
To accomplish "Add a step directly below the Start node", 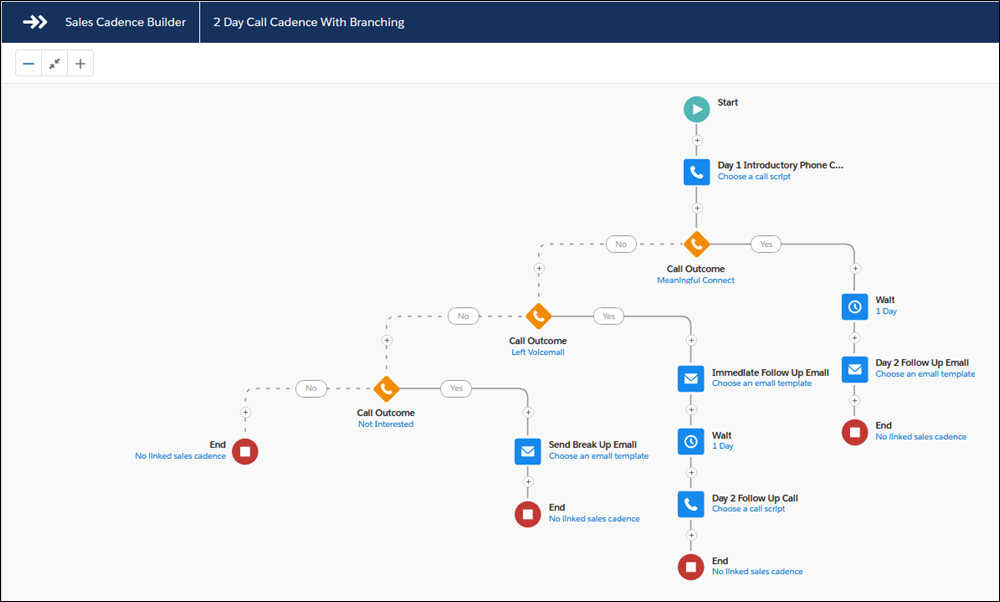I will 697,140.
